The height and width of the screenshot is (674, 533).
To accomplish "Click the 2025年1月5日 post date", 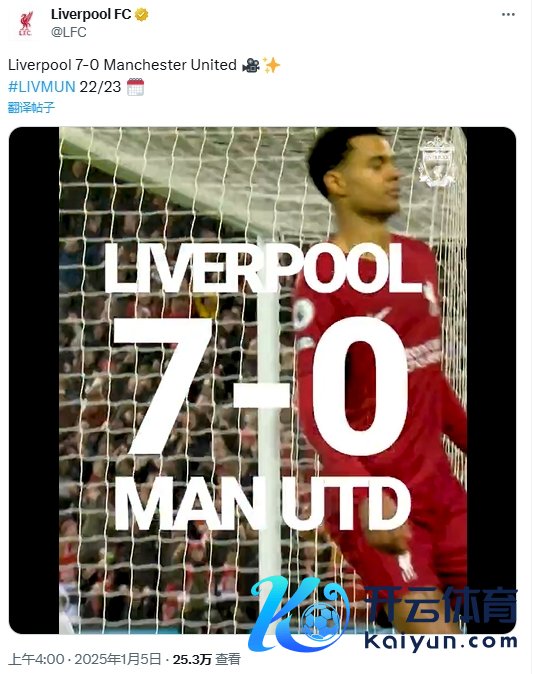I will tap(118, 659).
